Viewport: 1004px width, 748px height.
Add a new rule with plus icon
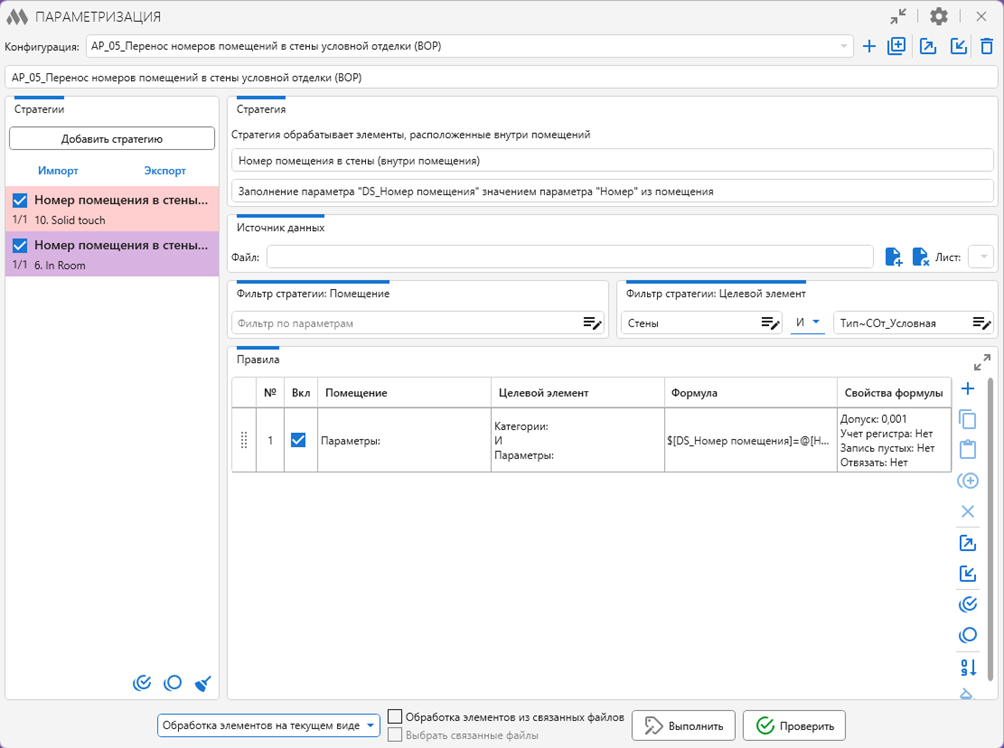coord(967,389)
